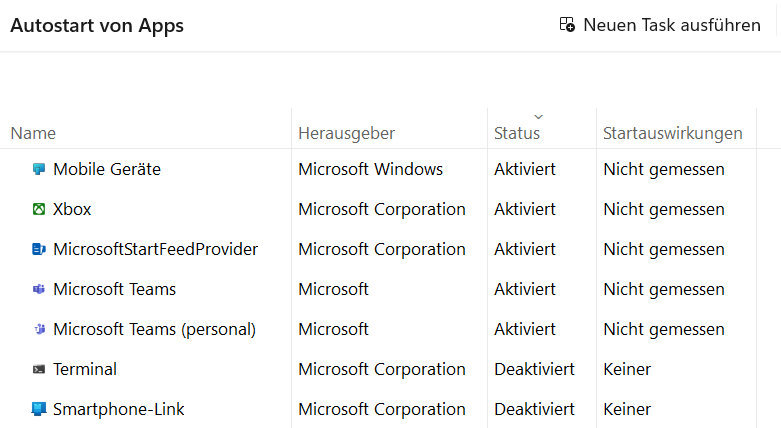Select the Microsoft Teams row name
781x428 pixels.
(x=115, y=289)
